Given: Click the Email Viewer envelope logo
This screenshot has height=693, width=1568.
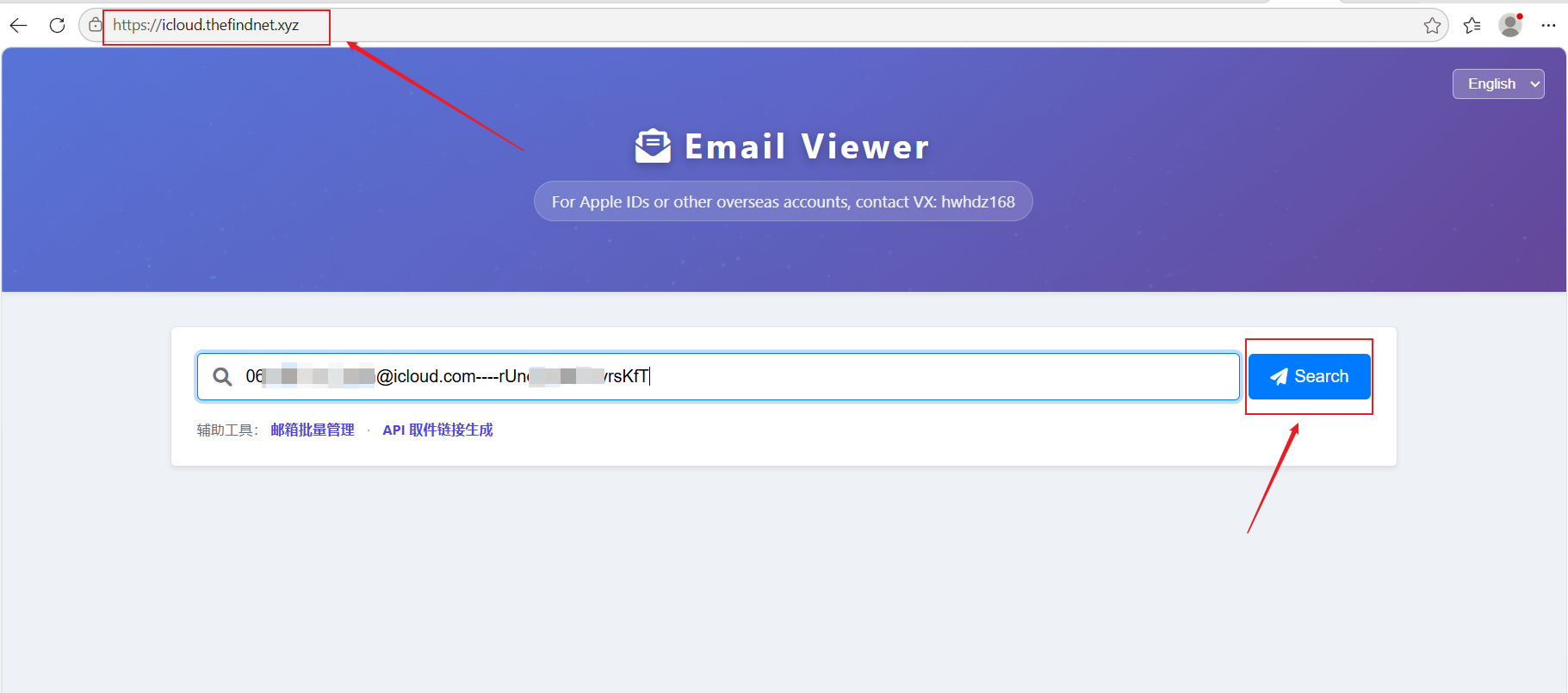Looking at the screenshot, I should (x=653, y=145).
